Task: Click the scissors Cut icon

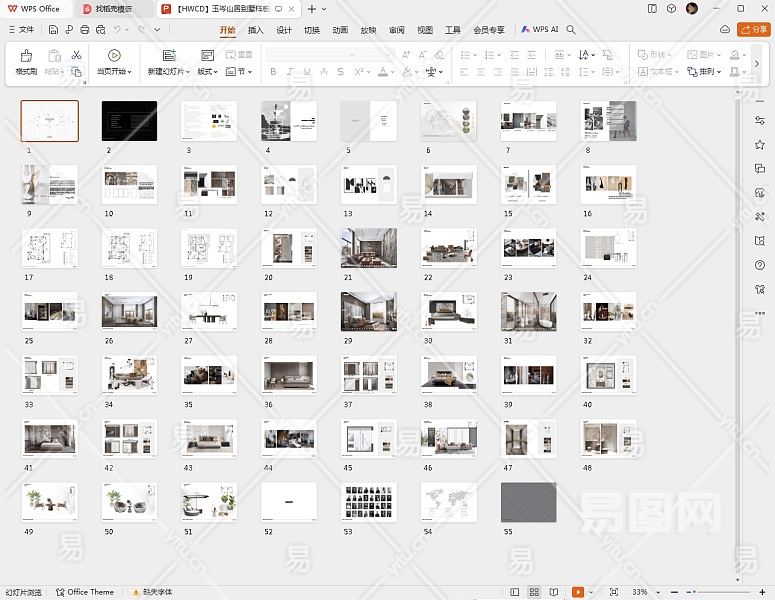Action: (76, 55)
